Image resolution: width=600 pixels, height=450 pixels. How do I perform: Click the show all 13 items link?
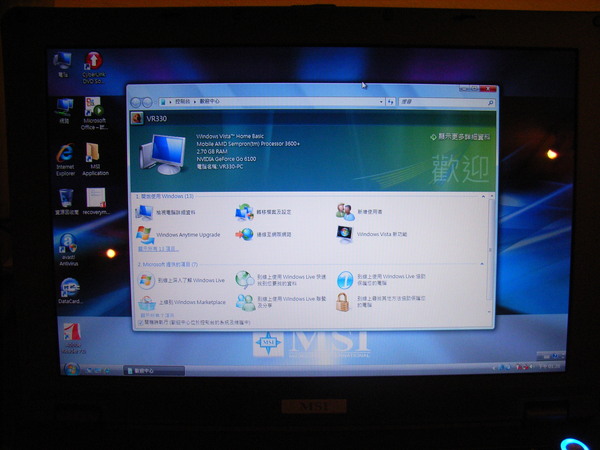158,249
